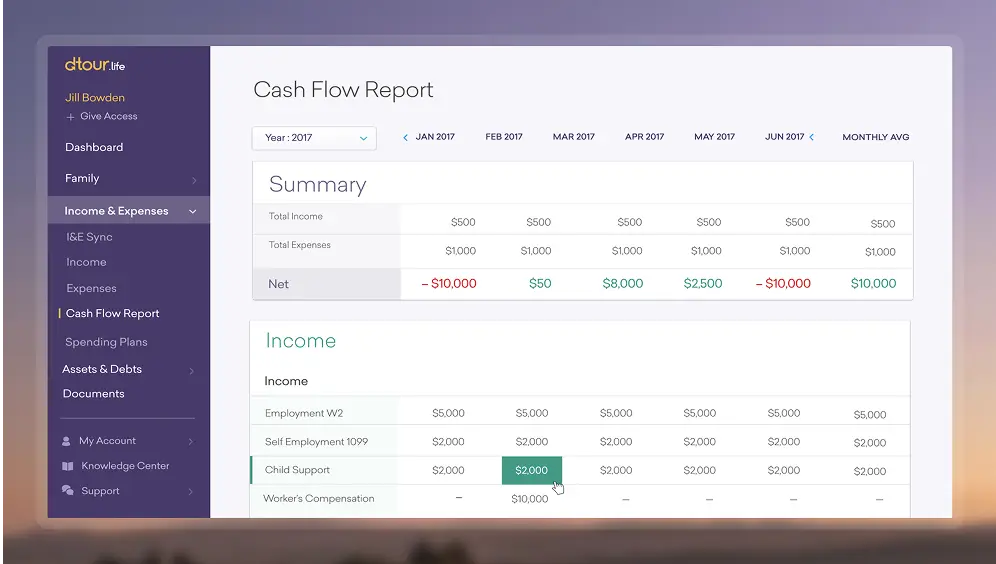Click highlighted $2,000 Child Support February cell

pos(532,471)
